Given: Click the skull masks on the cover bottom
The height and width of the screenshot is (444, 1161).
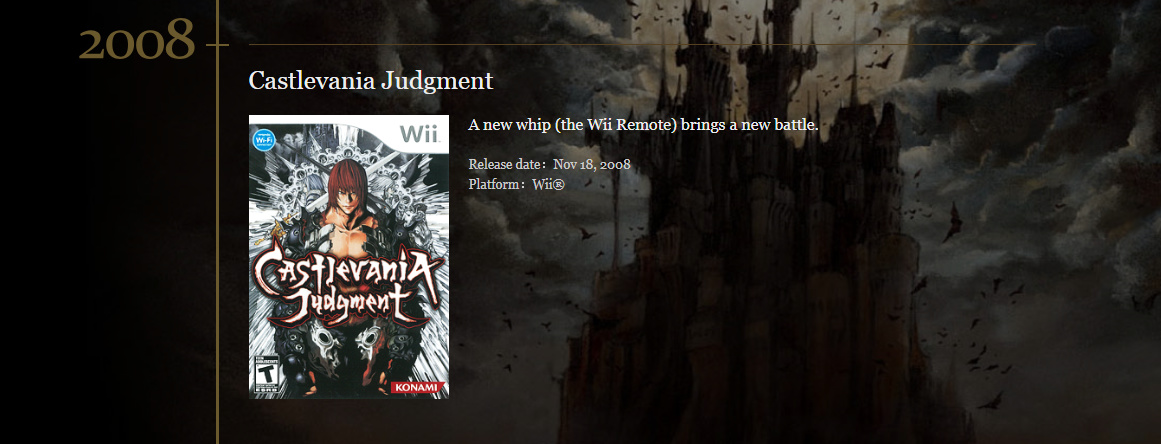Looking at the screenshot, I should click(347, 344).
